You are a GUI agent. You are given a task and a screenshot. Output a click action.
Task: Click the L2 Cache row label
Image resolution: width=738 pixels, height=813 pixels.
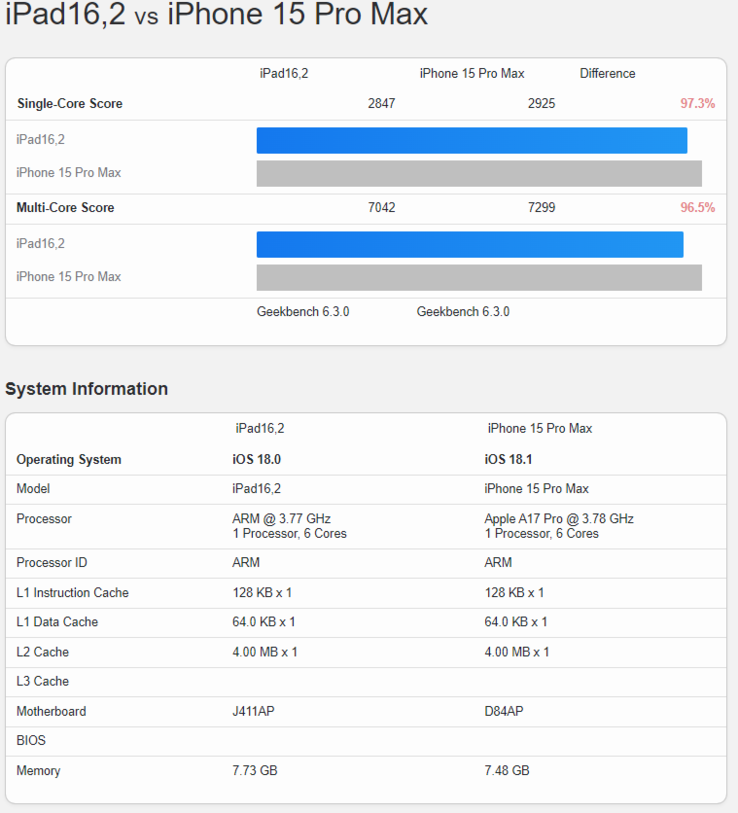tap(43, 652)
